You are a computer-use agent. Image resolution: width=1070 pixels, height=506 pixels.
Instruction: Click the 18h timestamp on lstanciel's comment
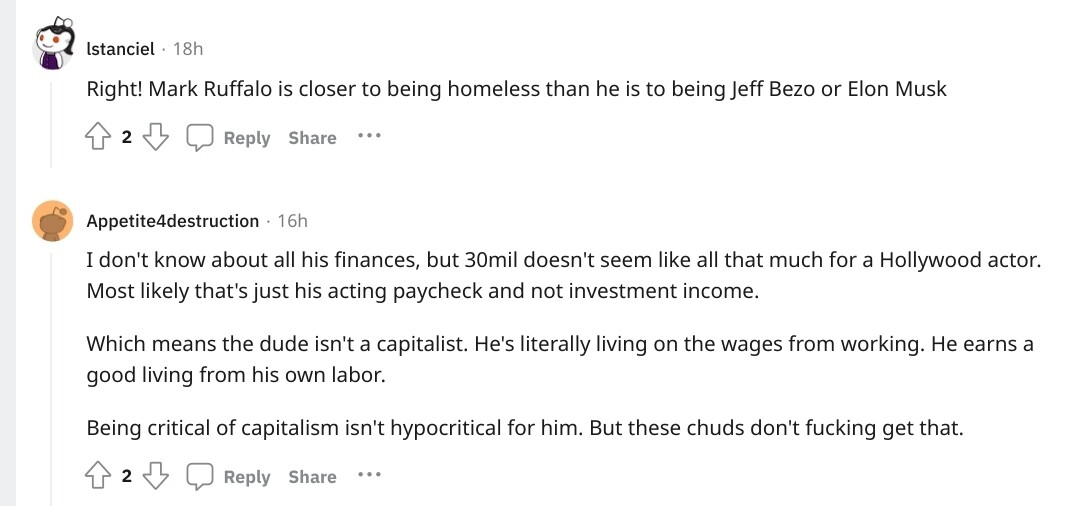click(188, 48)
